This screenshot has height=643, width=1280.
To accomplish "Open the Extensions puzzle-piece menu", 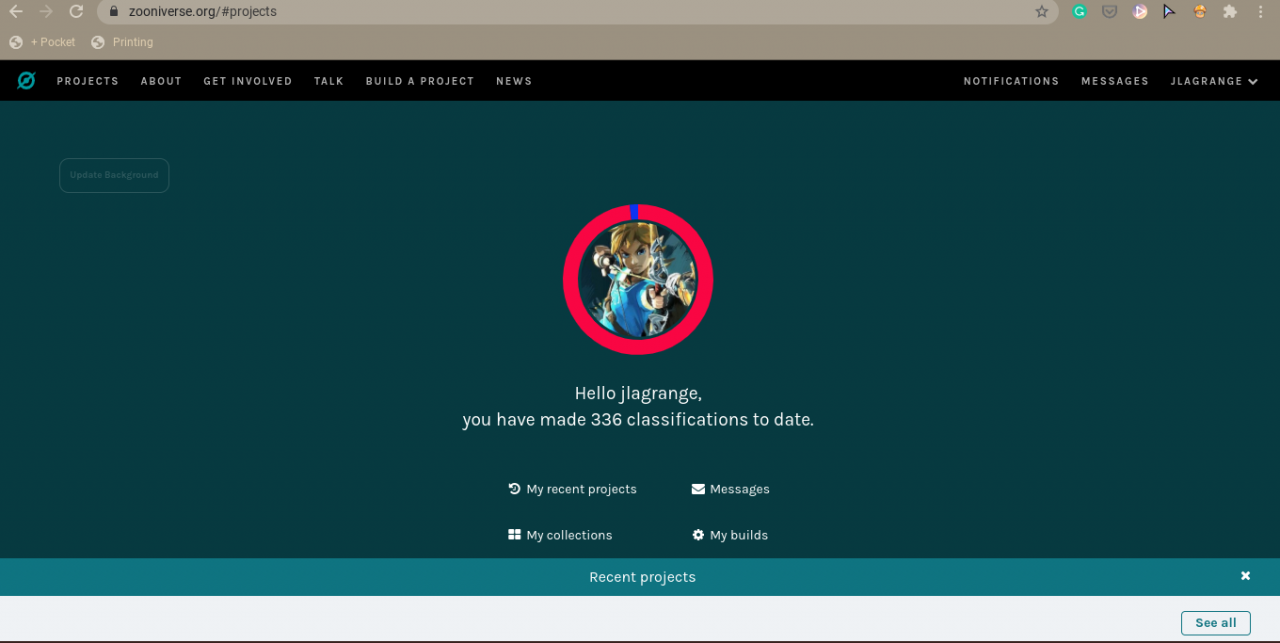I will click(1229, 12).
